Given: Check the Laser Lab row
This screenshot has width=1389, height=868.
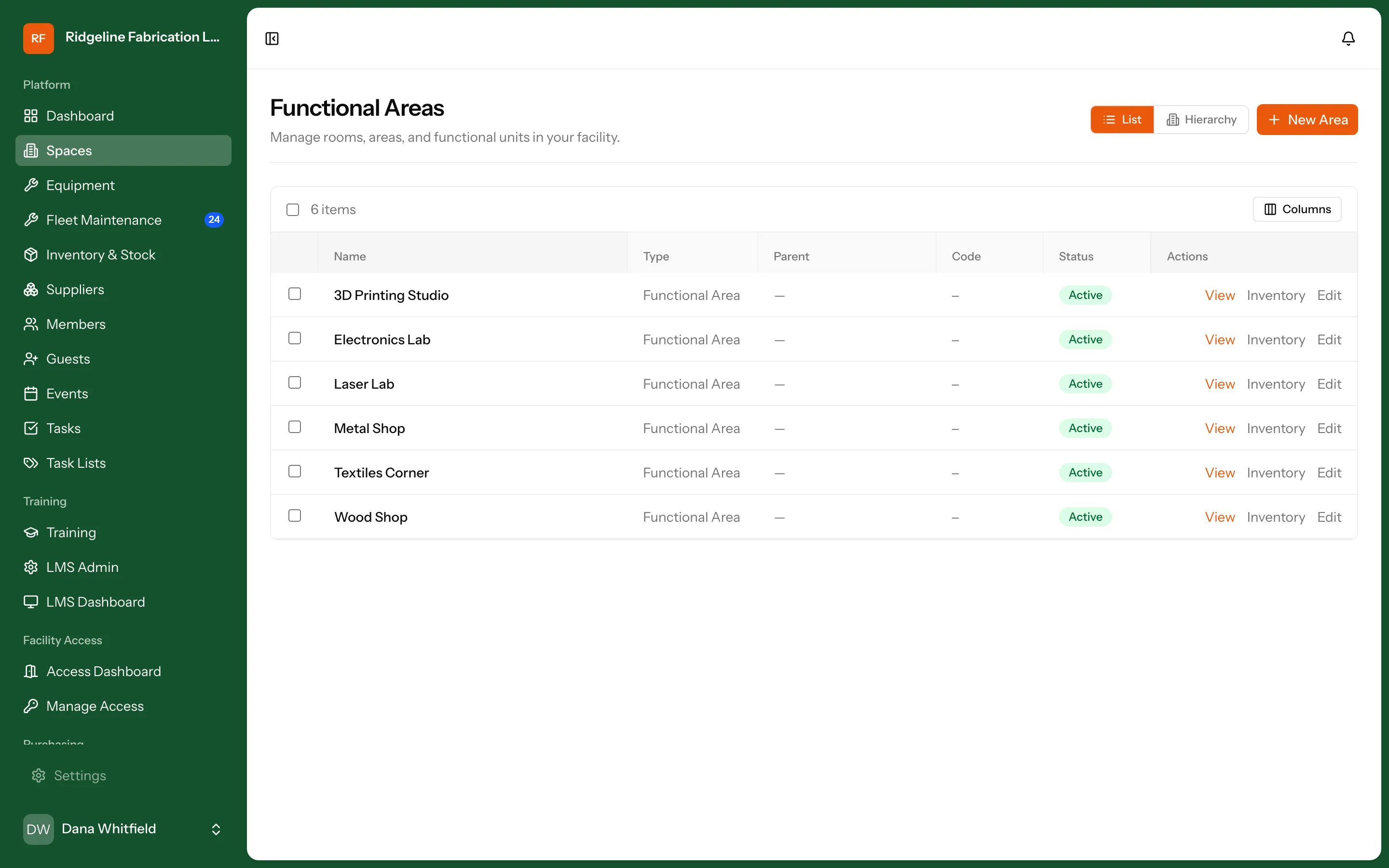Looking at the screenshot, I should (x=295, y=382).
